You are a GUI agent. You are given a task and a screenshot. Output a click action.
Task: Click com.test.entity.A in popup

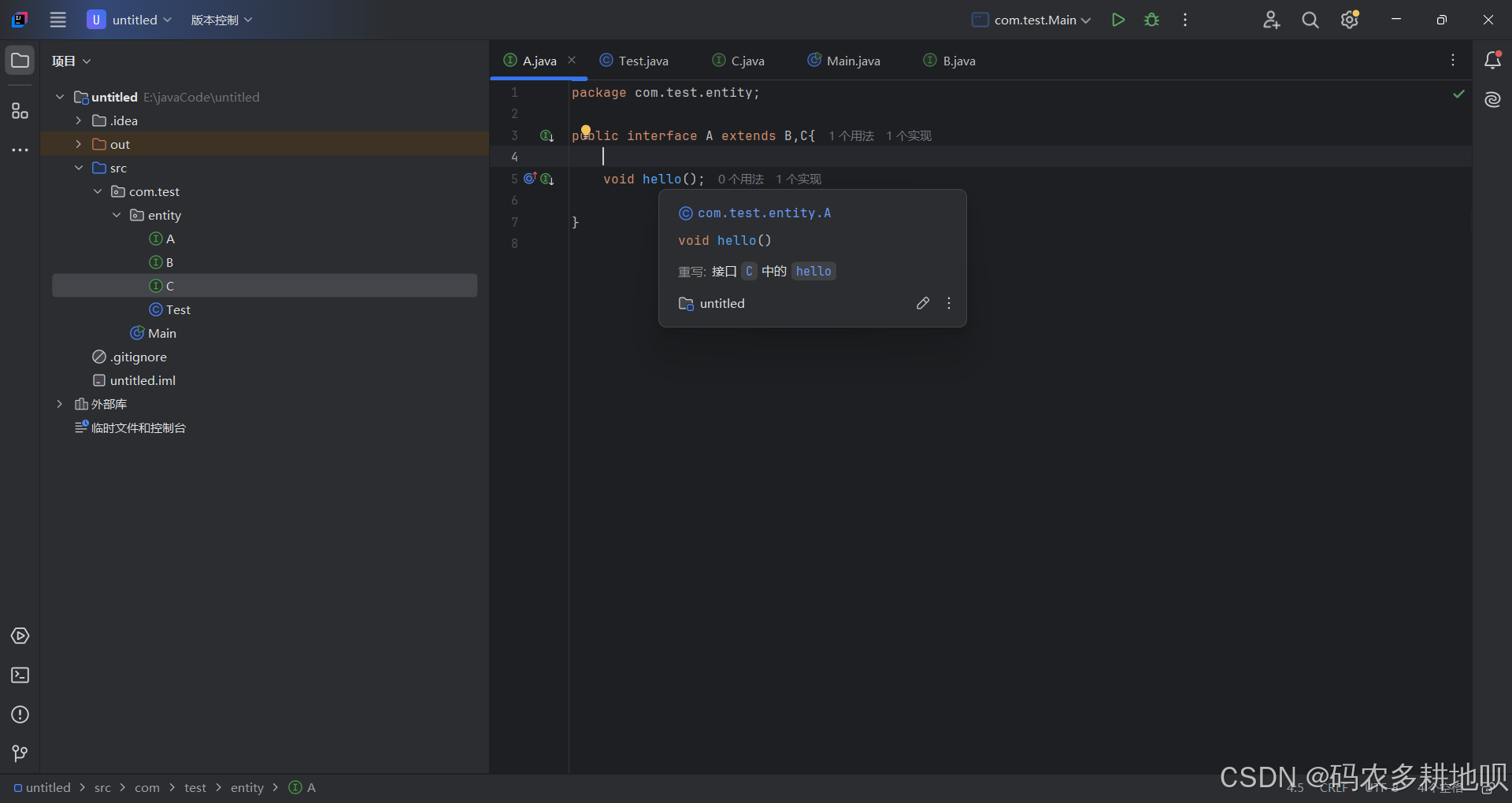click(x=764, y=213)
